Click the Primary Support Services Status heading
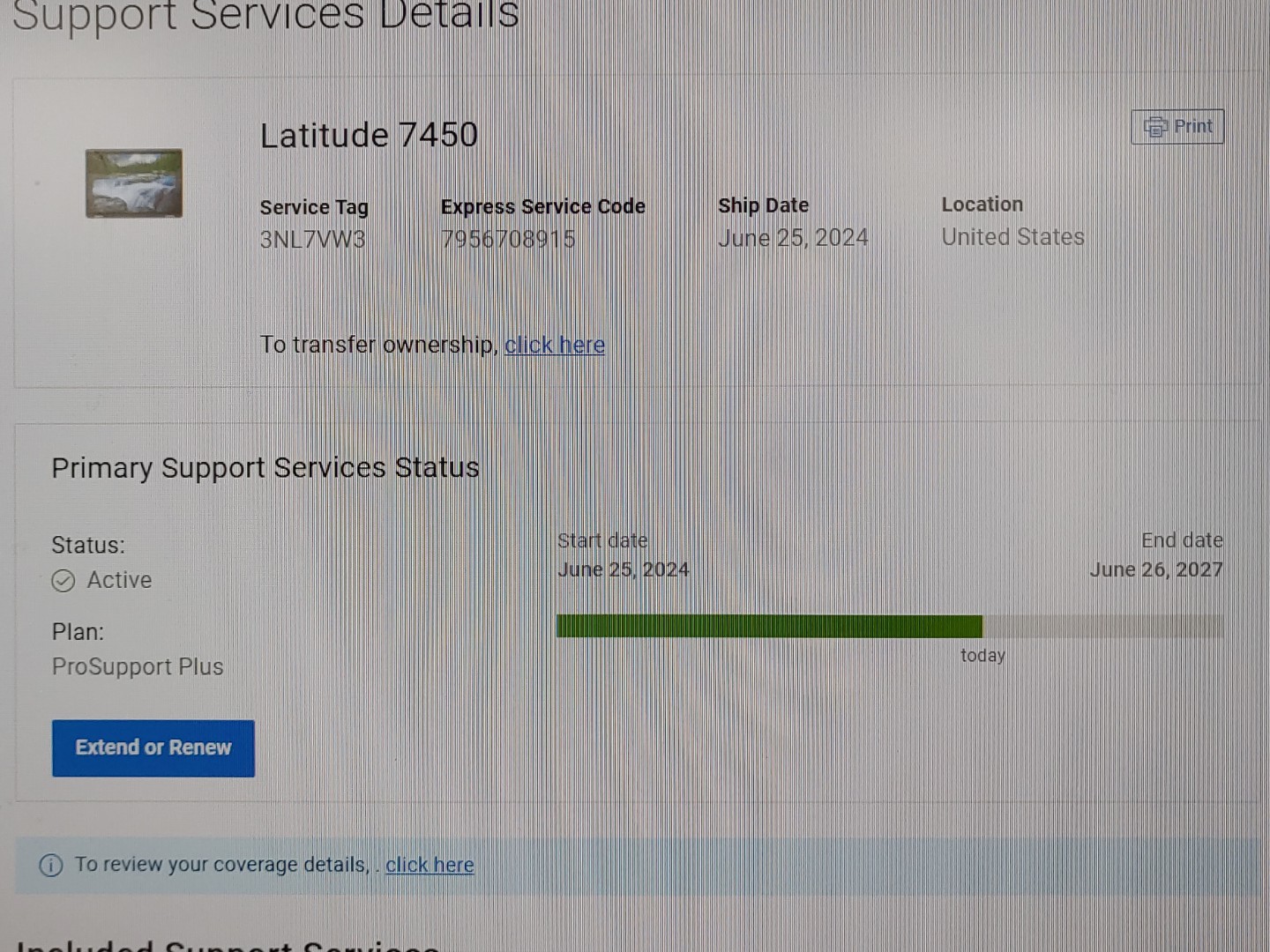This screenshot has height=952, width=1270. pos(265,468)
